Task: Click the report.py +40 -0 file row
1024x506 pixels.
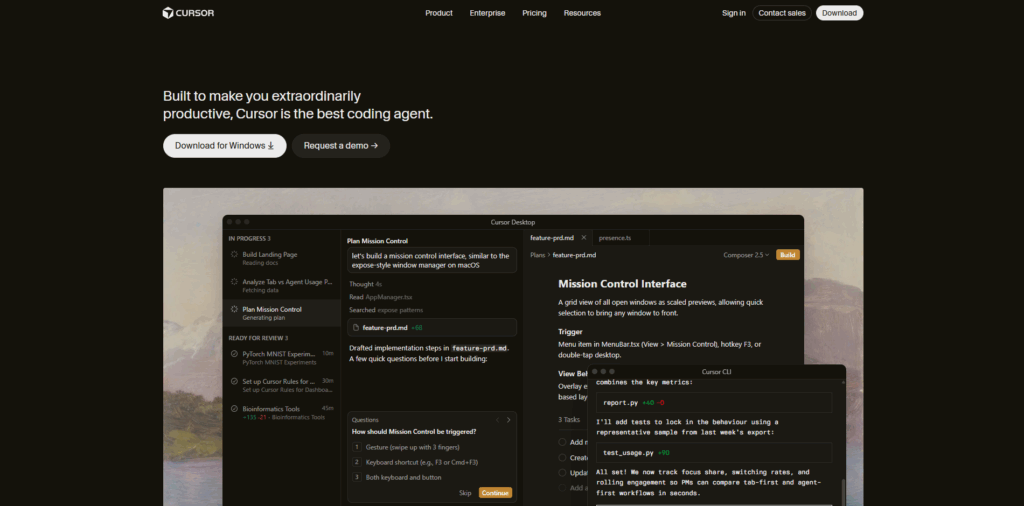Action: pyautogui.click(x=714, y=403)
